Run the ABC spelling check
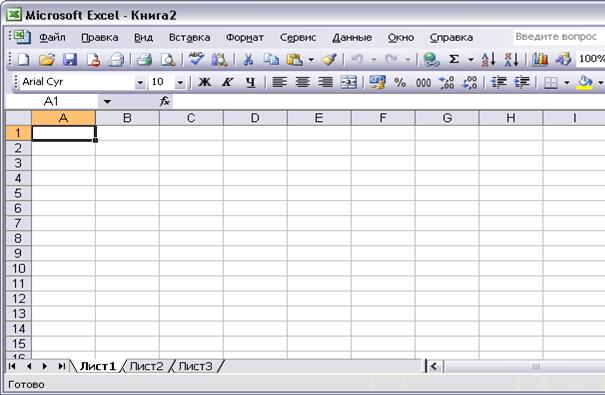 [196, 59]
